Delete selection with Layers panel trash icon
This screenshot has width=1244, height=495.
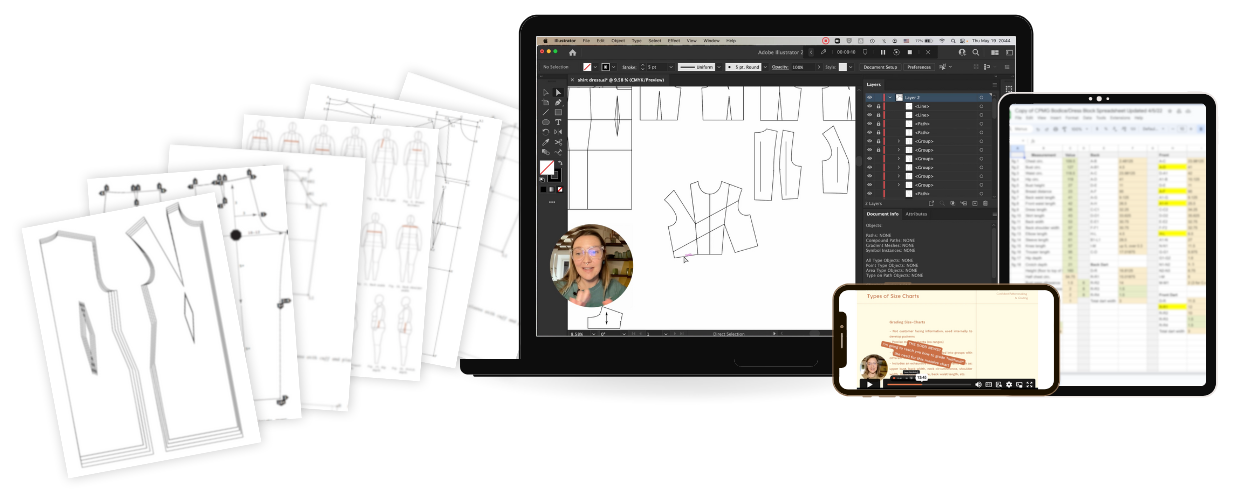[985, 203]
